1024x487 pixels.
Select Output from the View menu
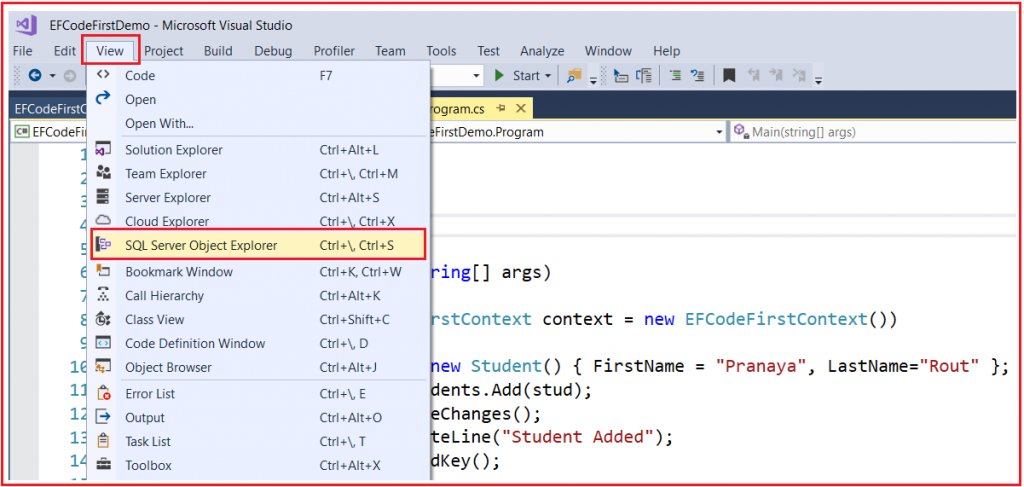[145, 417]
